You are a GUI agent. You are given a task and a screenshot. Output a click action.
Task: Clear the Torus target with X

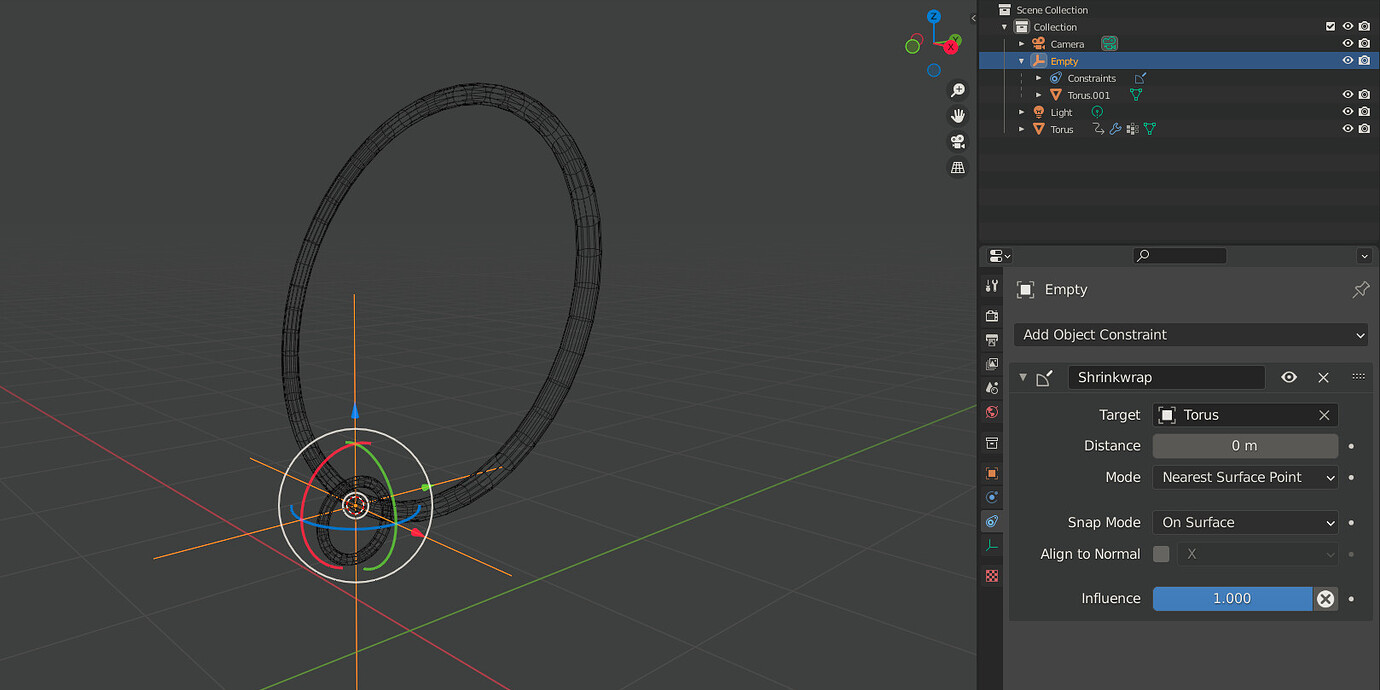pos(1324,415)
